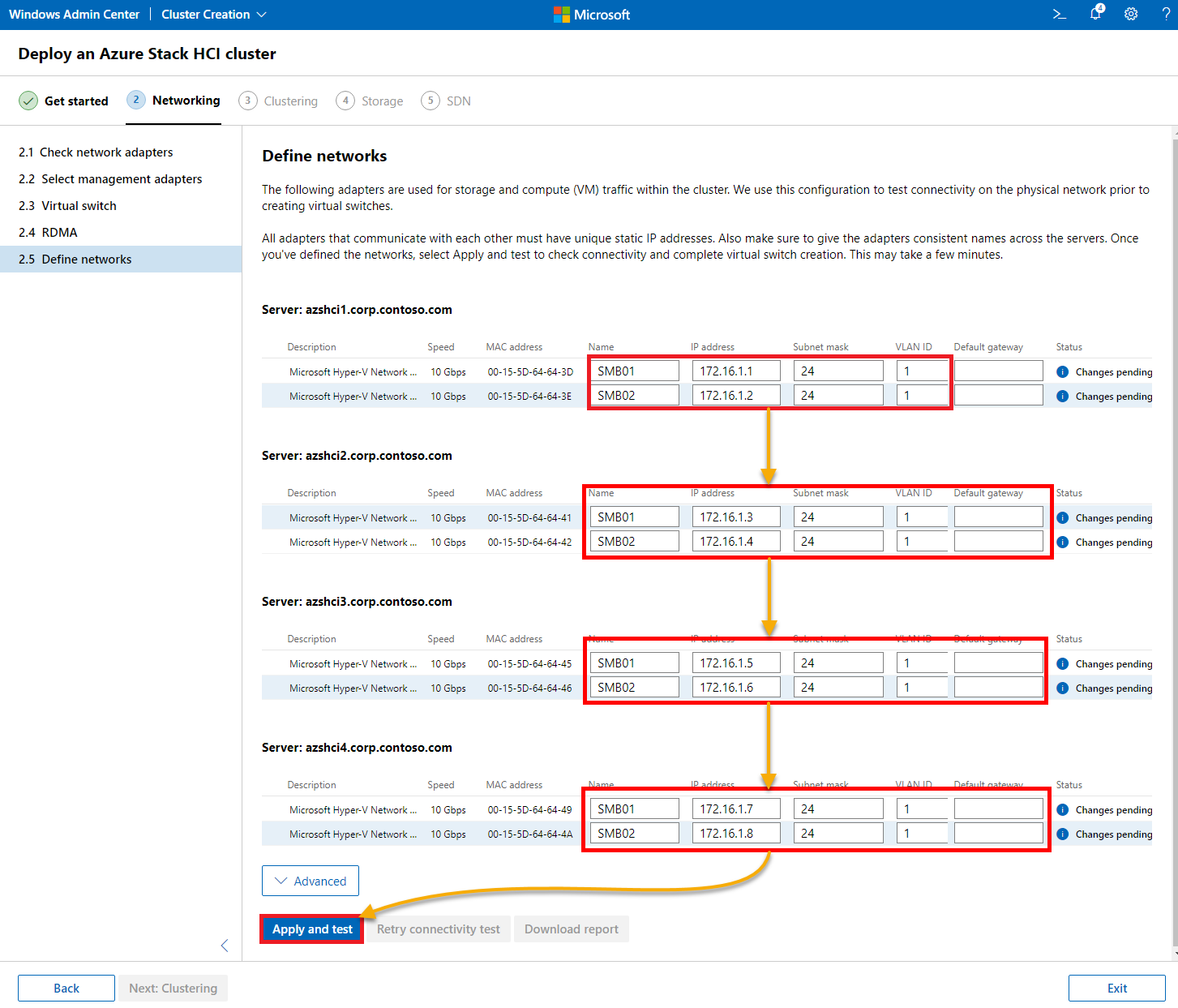Edit azshci1 SMB01 name field
Image resolution: width=1178 pixels, height=1008 pixels.
635,371
